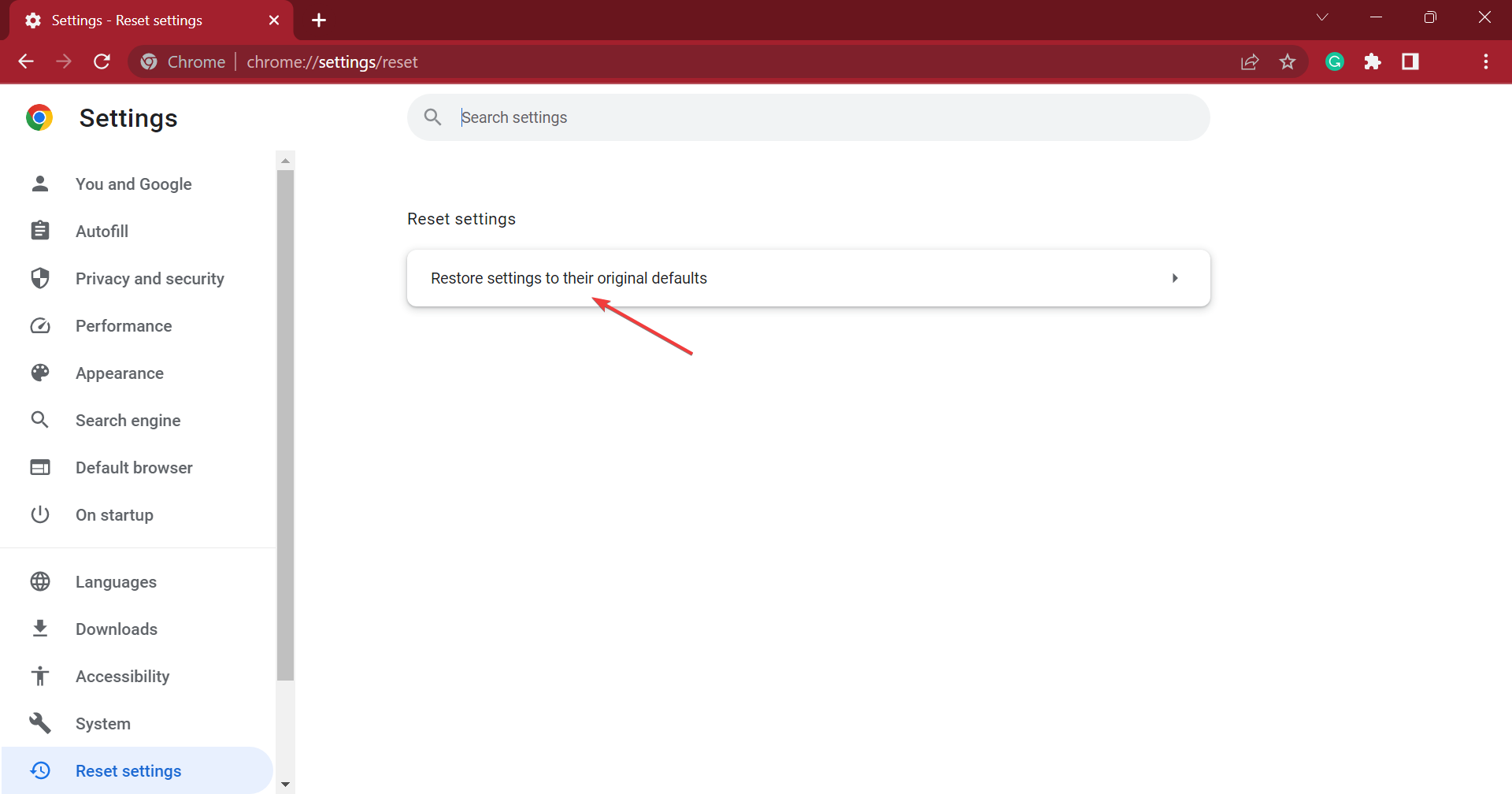Click the sidebar scroll down arrow
1512x794 pixels.
pyautogui.click(x=286, y=785)
